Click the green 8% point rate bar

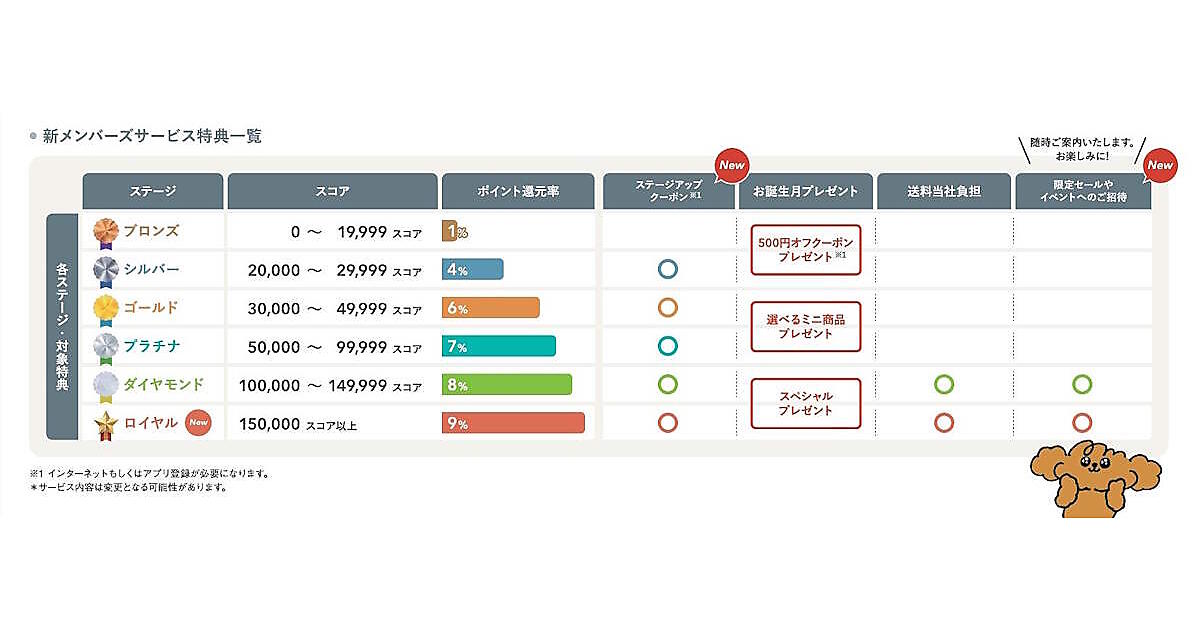click(x=507, y=385)
